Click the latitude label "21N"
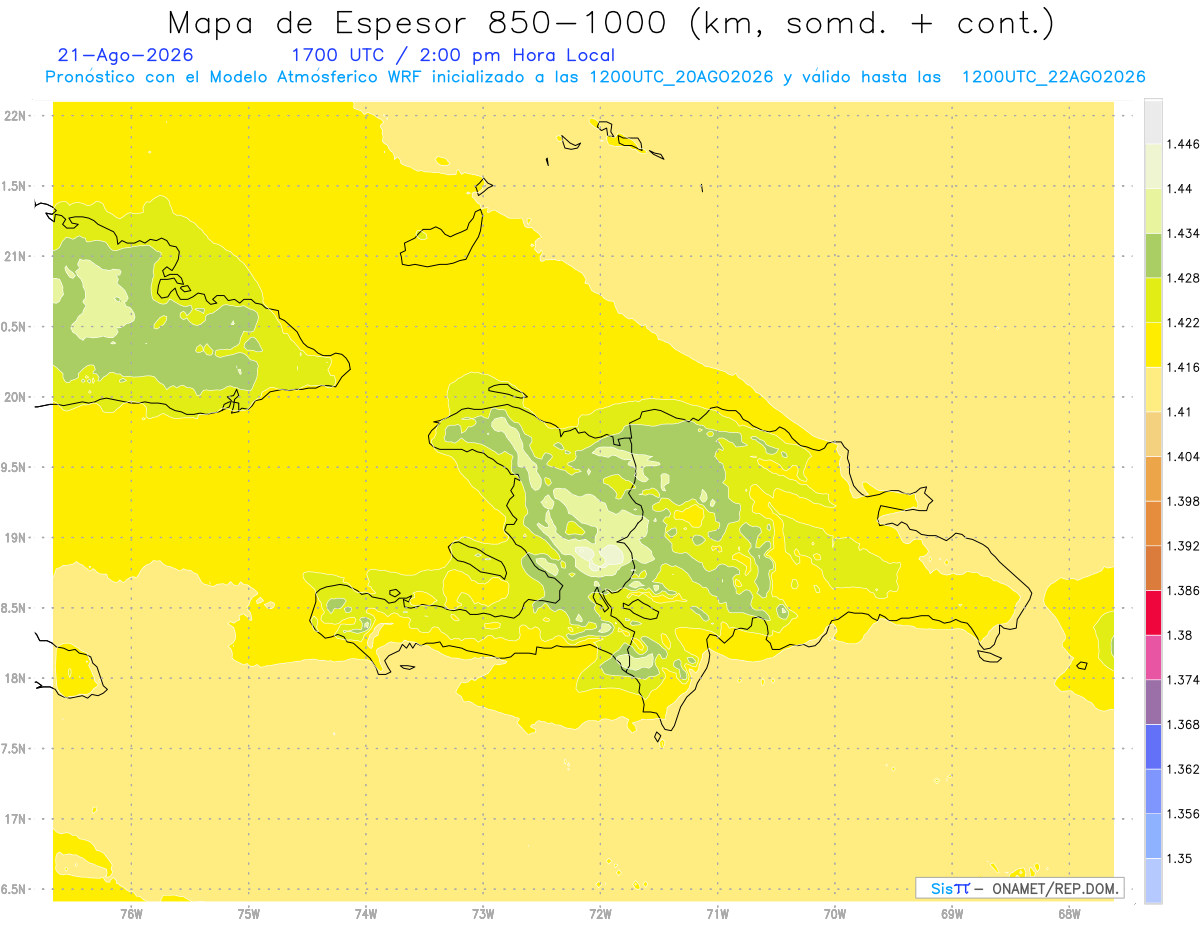The width and height of the screenshot is (1200, 927). (16, 257)
